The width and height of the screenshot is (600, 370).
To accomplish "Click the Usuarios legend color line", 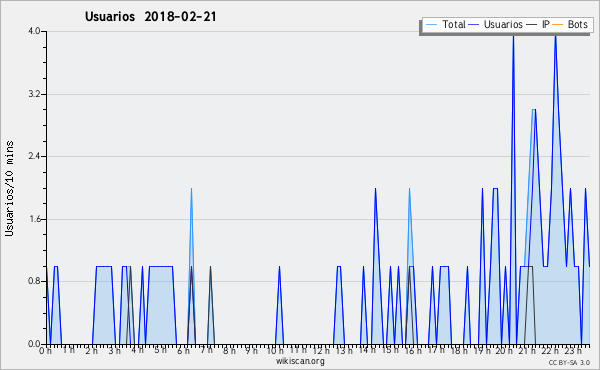I will pos(474,25).
